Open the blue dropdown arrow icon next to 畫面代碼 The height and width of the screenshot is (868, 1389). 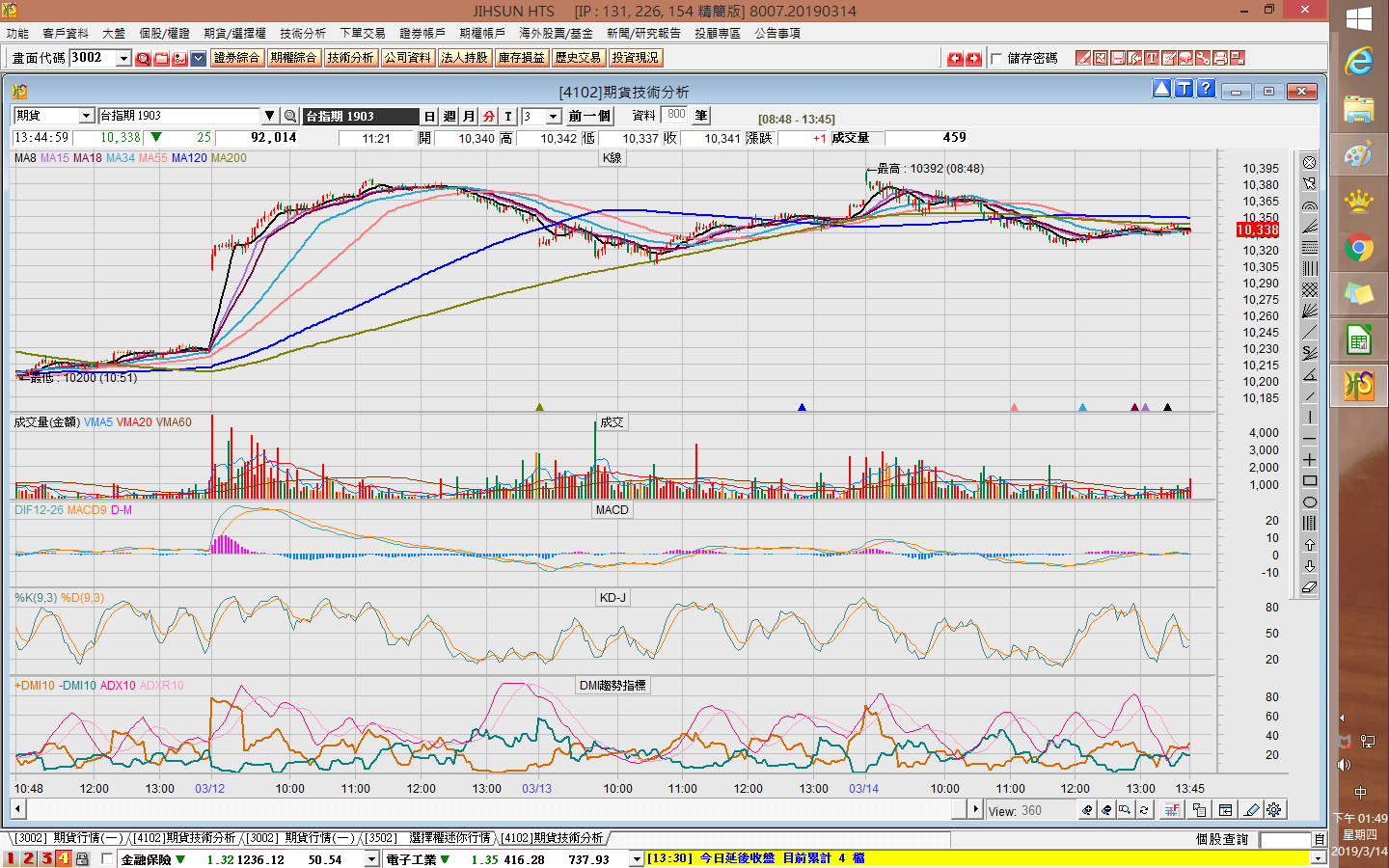(x=198, y=58)
